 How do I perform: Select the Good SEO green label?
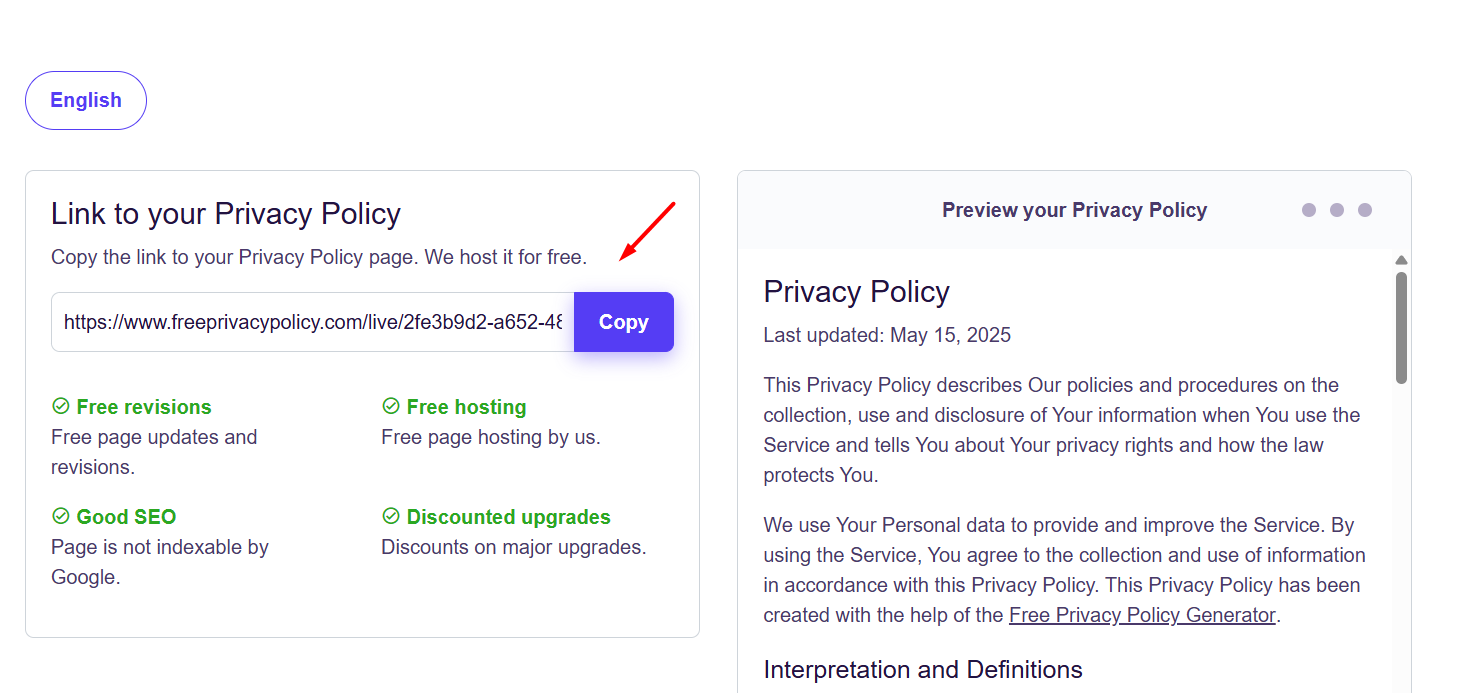[126, 517]
